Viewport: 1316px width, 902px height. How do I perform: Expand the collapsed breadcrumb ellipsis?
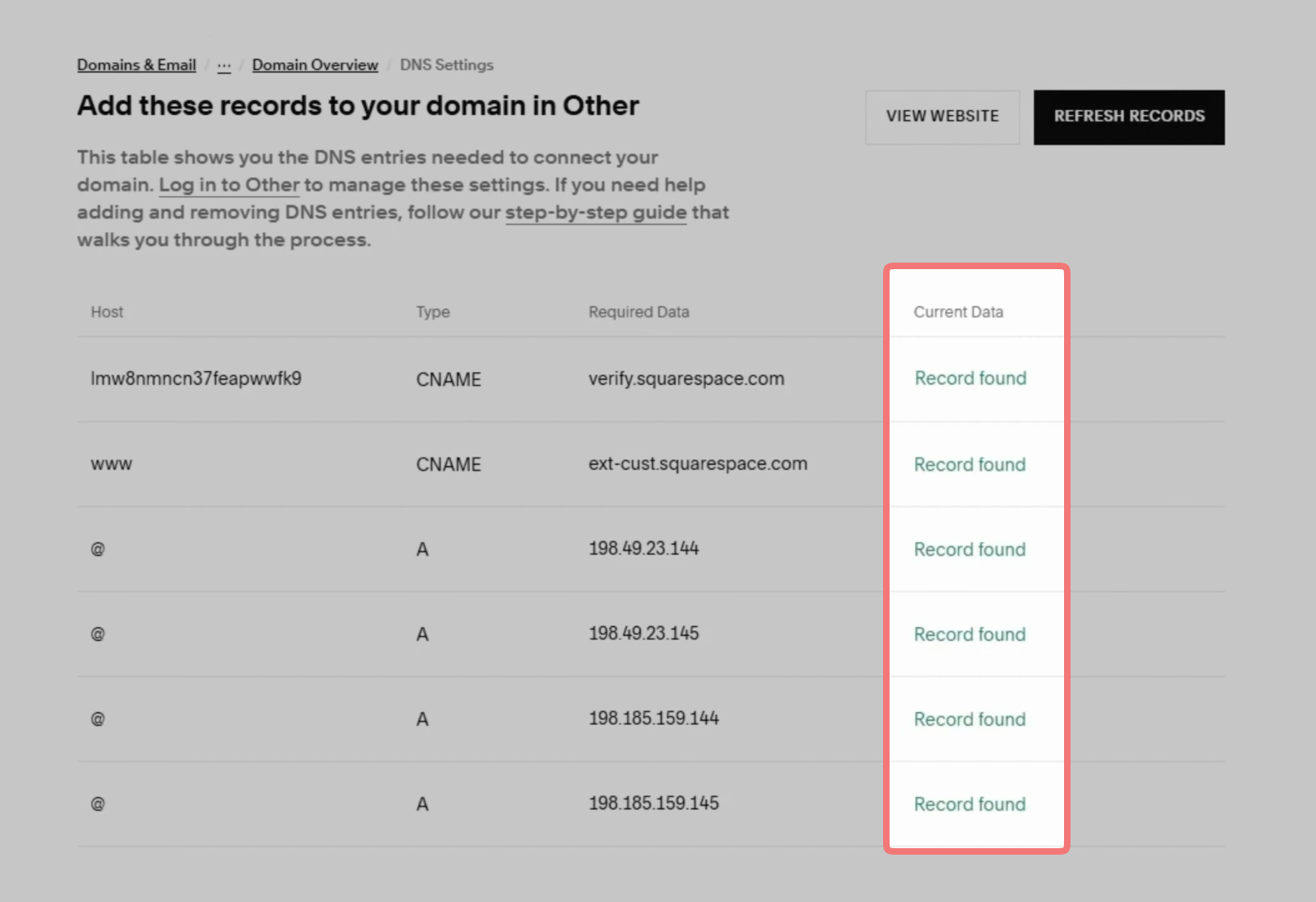(224, 65)
